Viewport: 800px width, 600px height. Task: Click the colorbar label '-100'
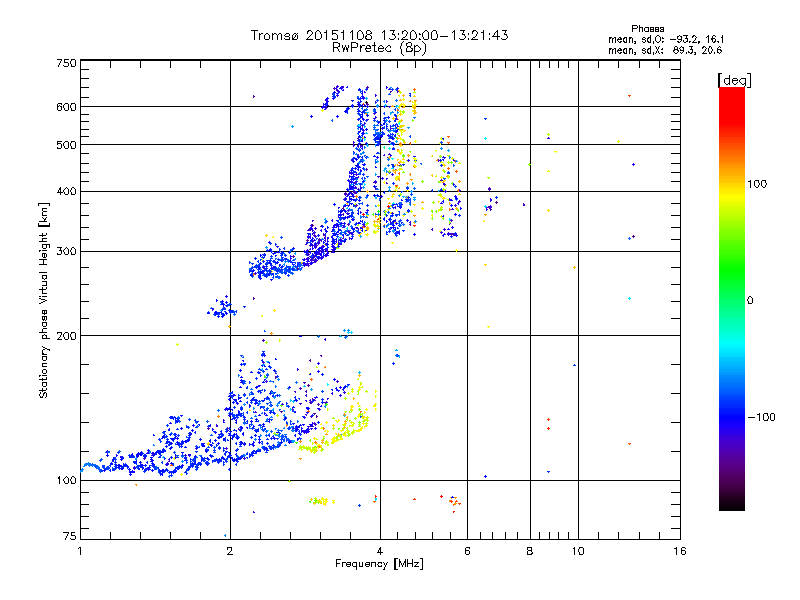point(761,417)
